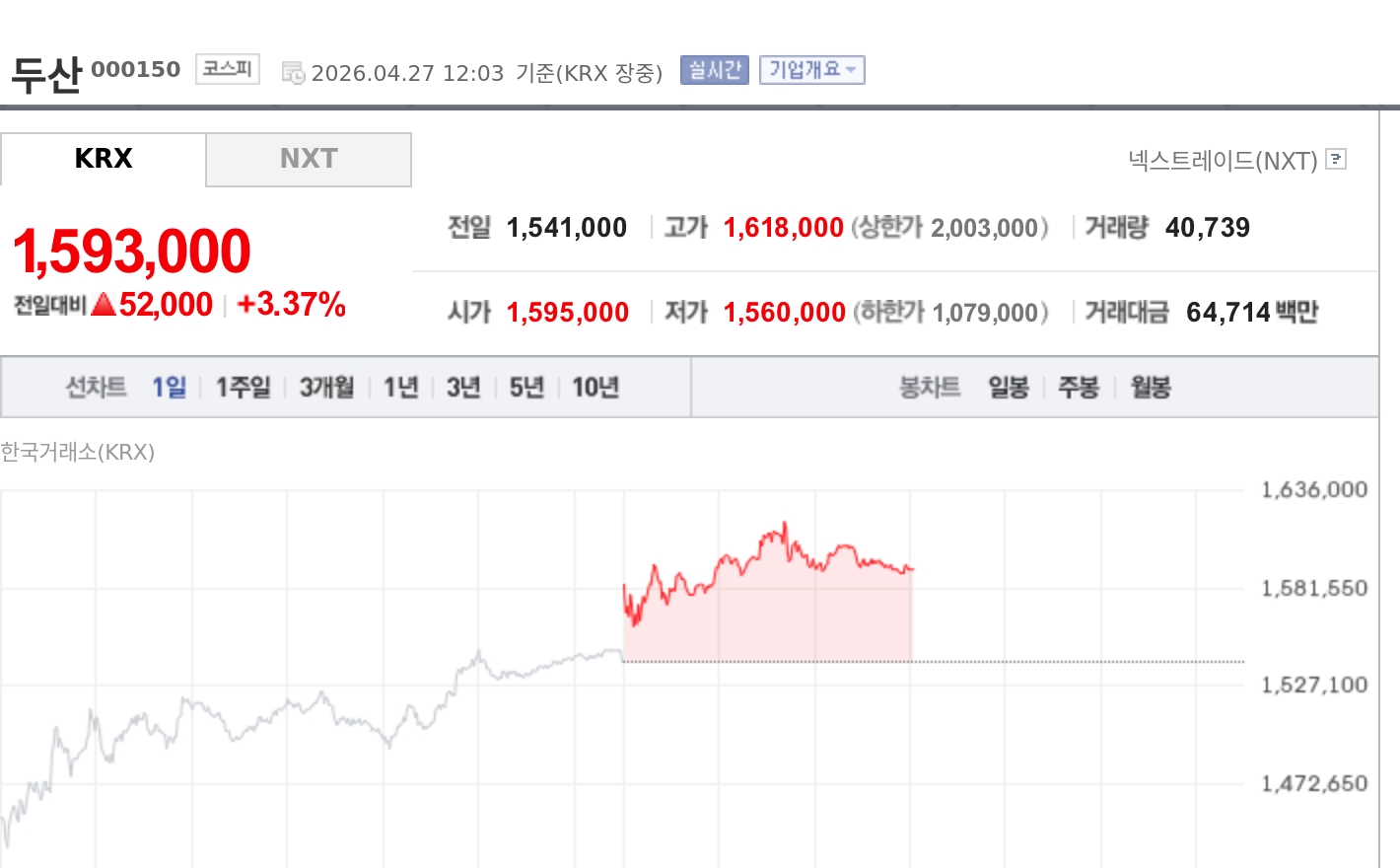The image size is (1400, 868).
Task: View the 10년 line chart
Action: pos(595,387)
